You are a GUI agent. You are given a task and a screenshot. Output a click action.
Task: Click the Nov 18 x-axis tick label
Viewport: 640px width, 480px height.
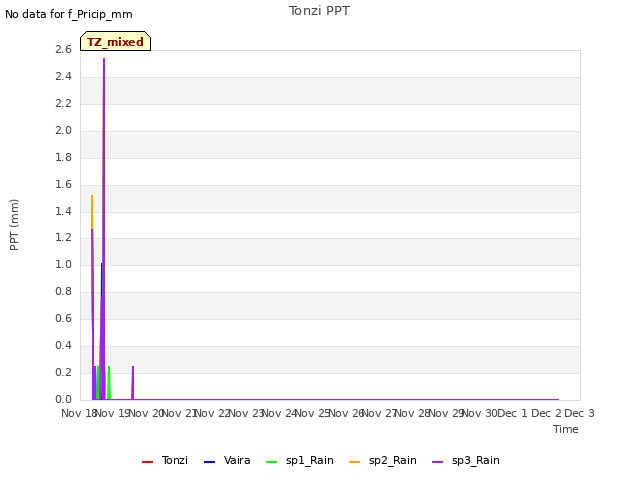[79, 413]
